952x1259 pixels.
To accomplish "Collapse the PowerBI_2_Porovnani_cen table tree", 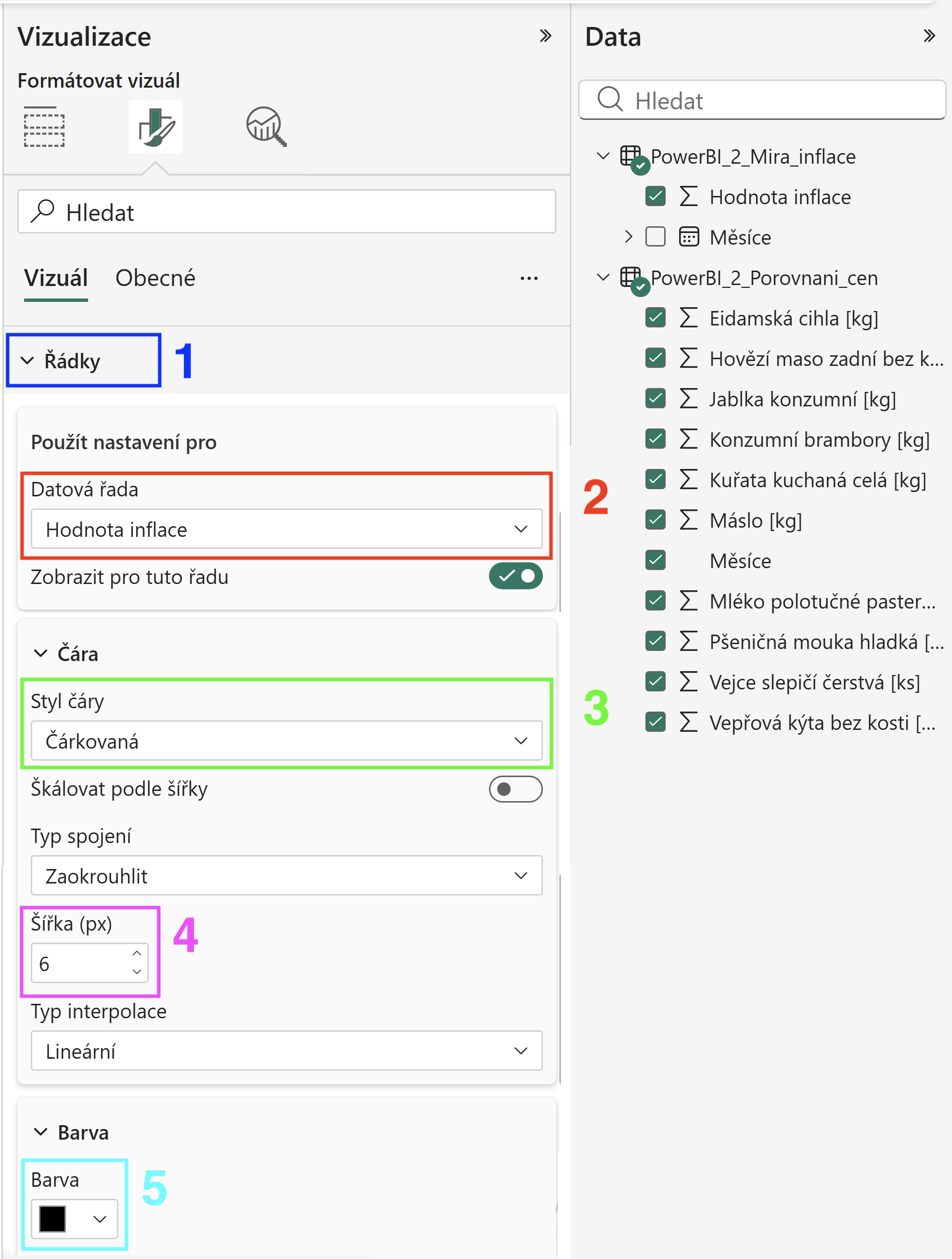I will pyautogui.click(x=603, y=277).
